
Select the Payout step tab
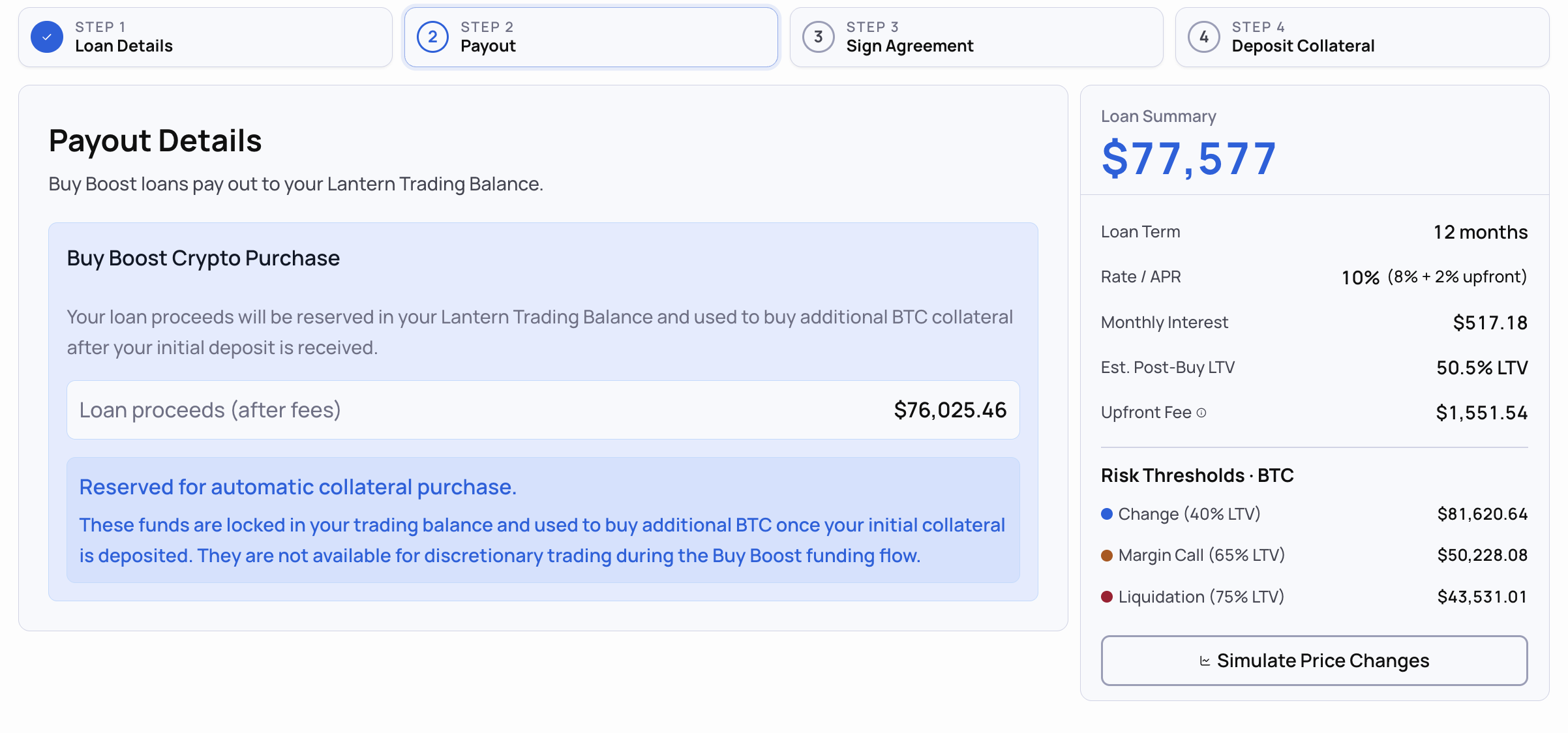[x=591, y=37]
